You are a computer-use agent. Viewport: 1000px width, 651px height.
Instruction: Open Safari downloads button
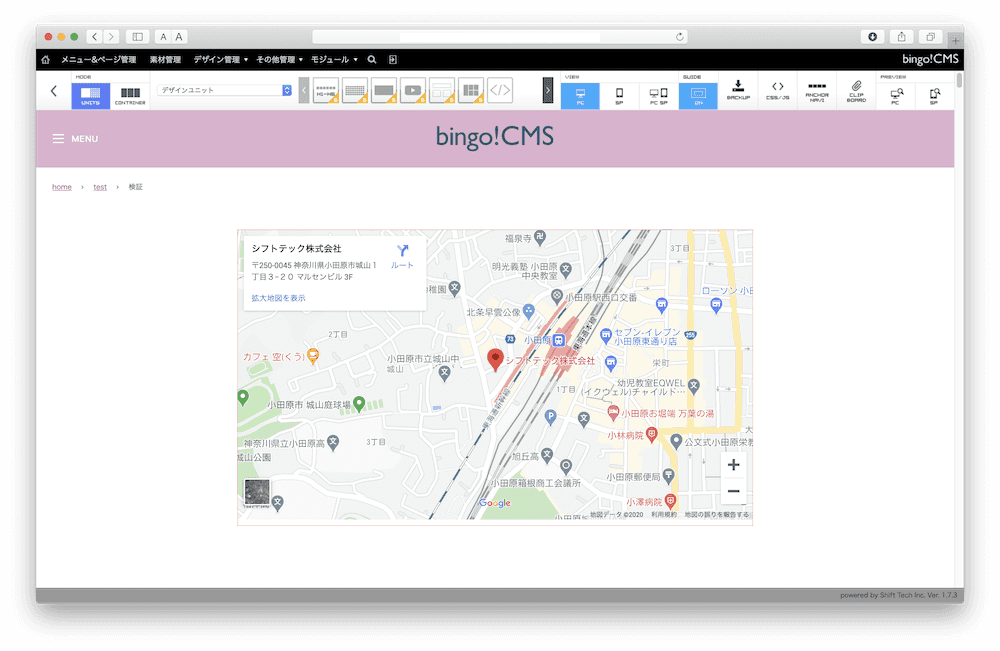tap(872, 37)
